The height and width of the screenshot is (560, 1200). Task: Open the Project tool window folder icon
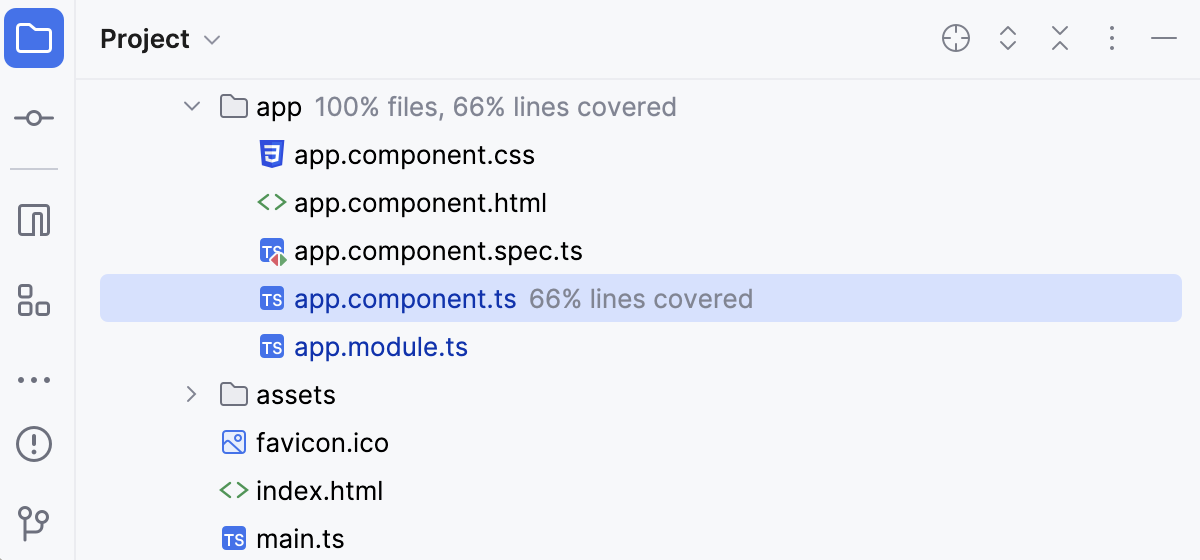pyautogui.click(x=34, y=39)
